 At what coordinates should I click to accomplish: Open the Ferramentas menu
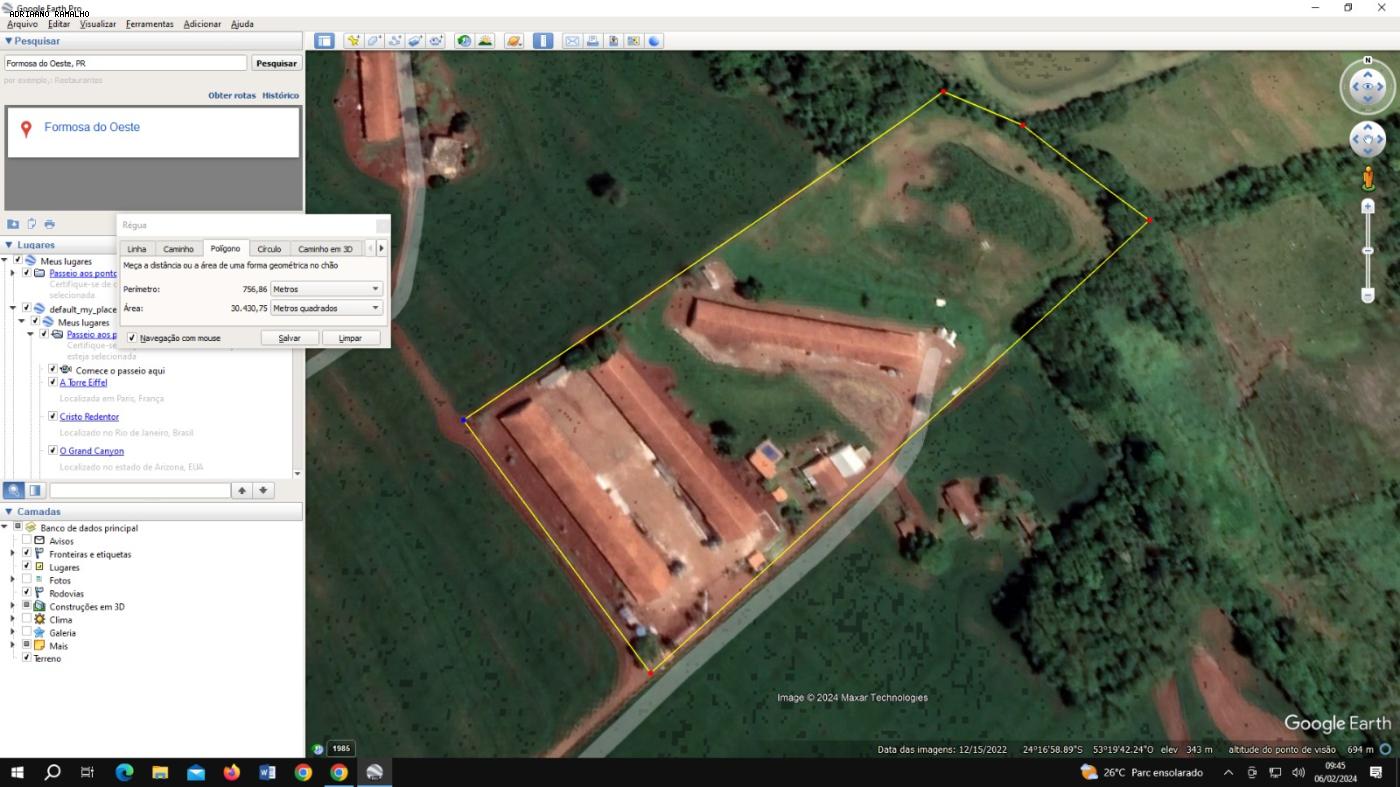click(149, 24)
